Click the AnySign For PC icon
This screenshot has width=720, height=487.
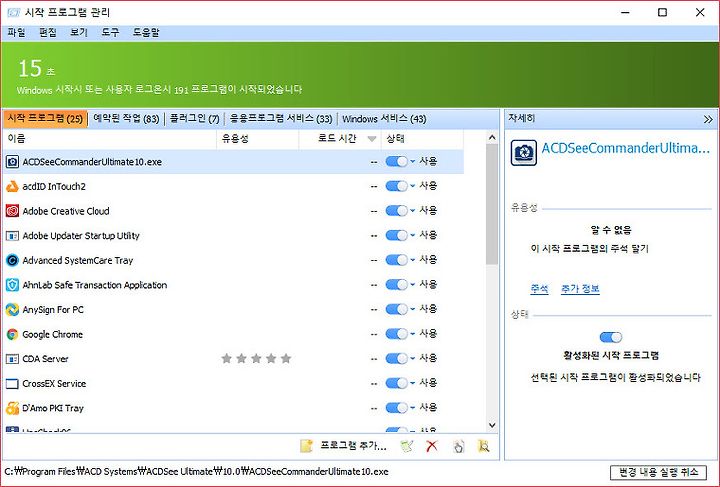coord(12,309)
